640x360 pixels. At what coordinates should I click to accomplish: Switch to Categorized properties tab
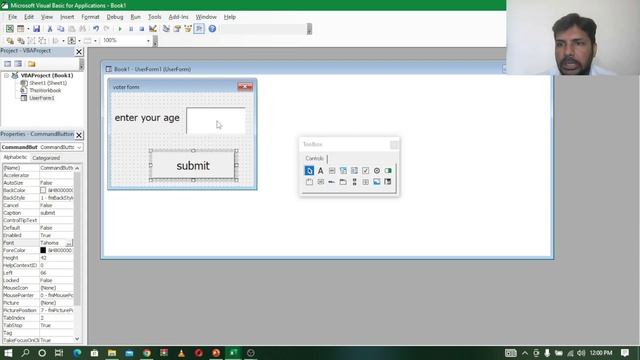[46, 158]
